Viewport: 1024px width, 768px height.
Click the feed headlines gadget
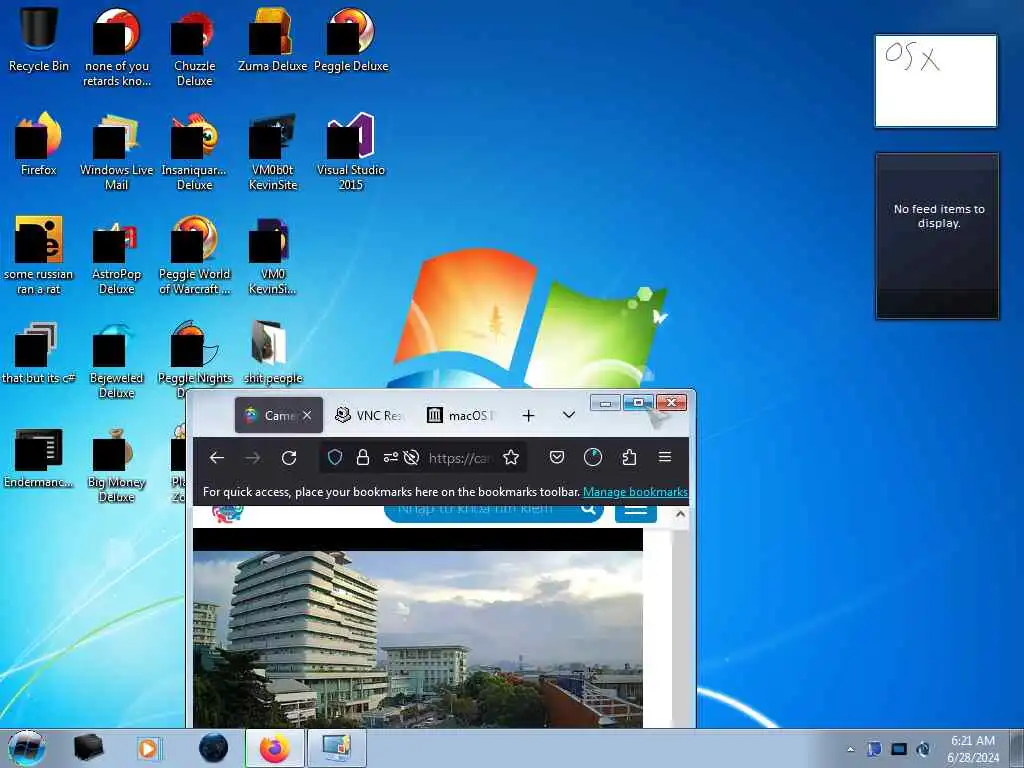936,236
